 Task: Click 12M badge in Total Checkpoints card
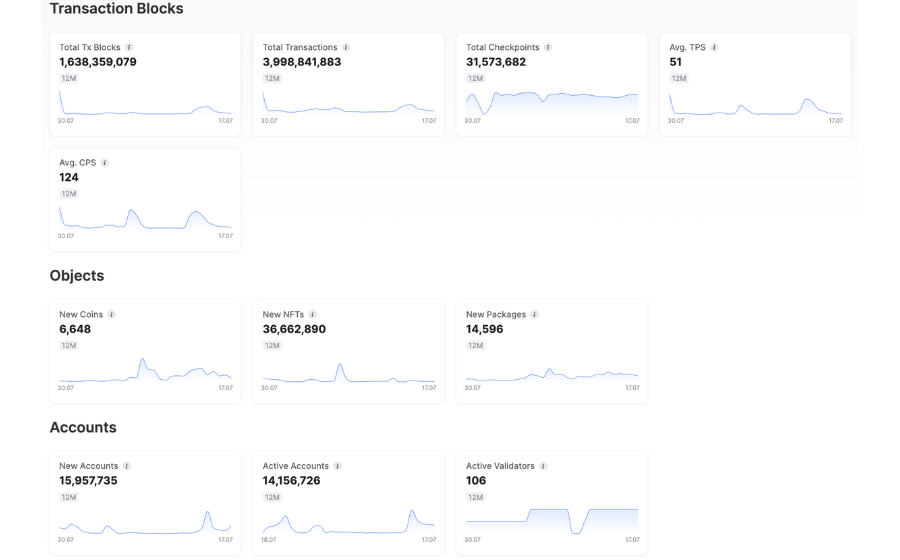pyautogui.click(x=475, y=79)
